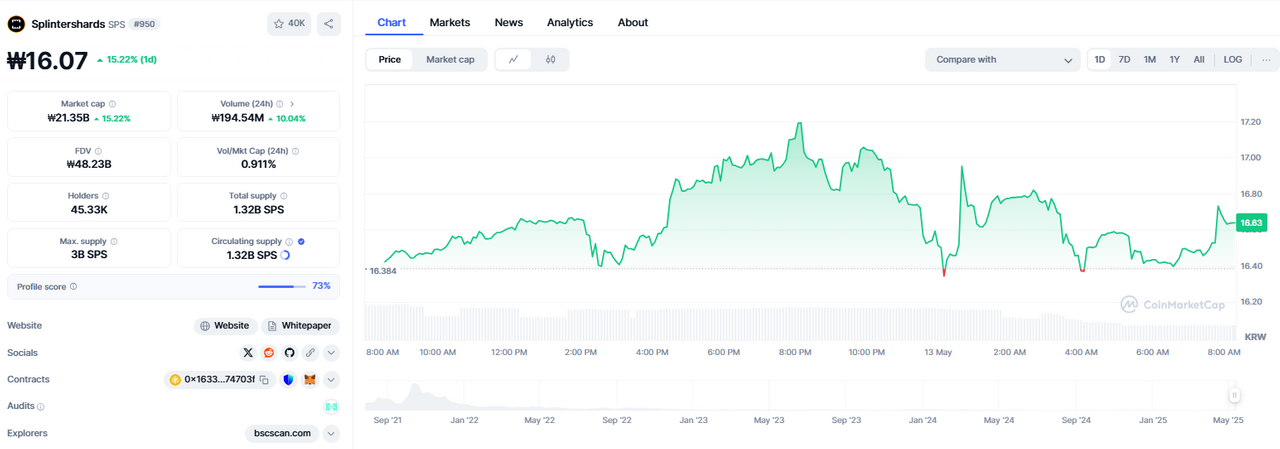Viewport: 1280px width, 449px height.
Task: Open the audit provider icon
Action: point(331,407)
